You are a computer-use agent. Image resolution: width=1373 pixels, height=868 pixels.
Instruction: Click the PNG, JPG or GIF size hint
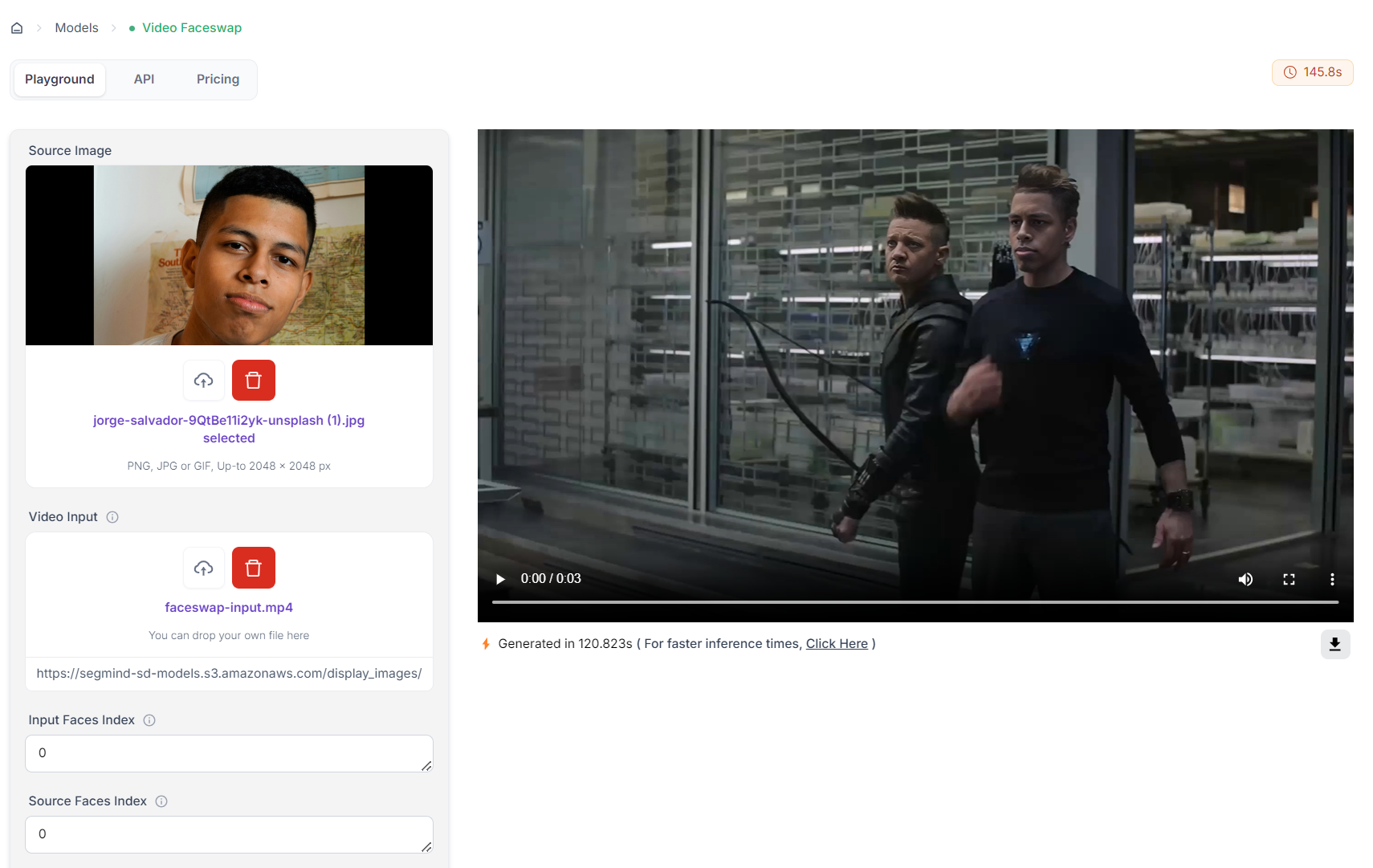pyautogui.click(x=229, y=467)
